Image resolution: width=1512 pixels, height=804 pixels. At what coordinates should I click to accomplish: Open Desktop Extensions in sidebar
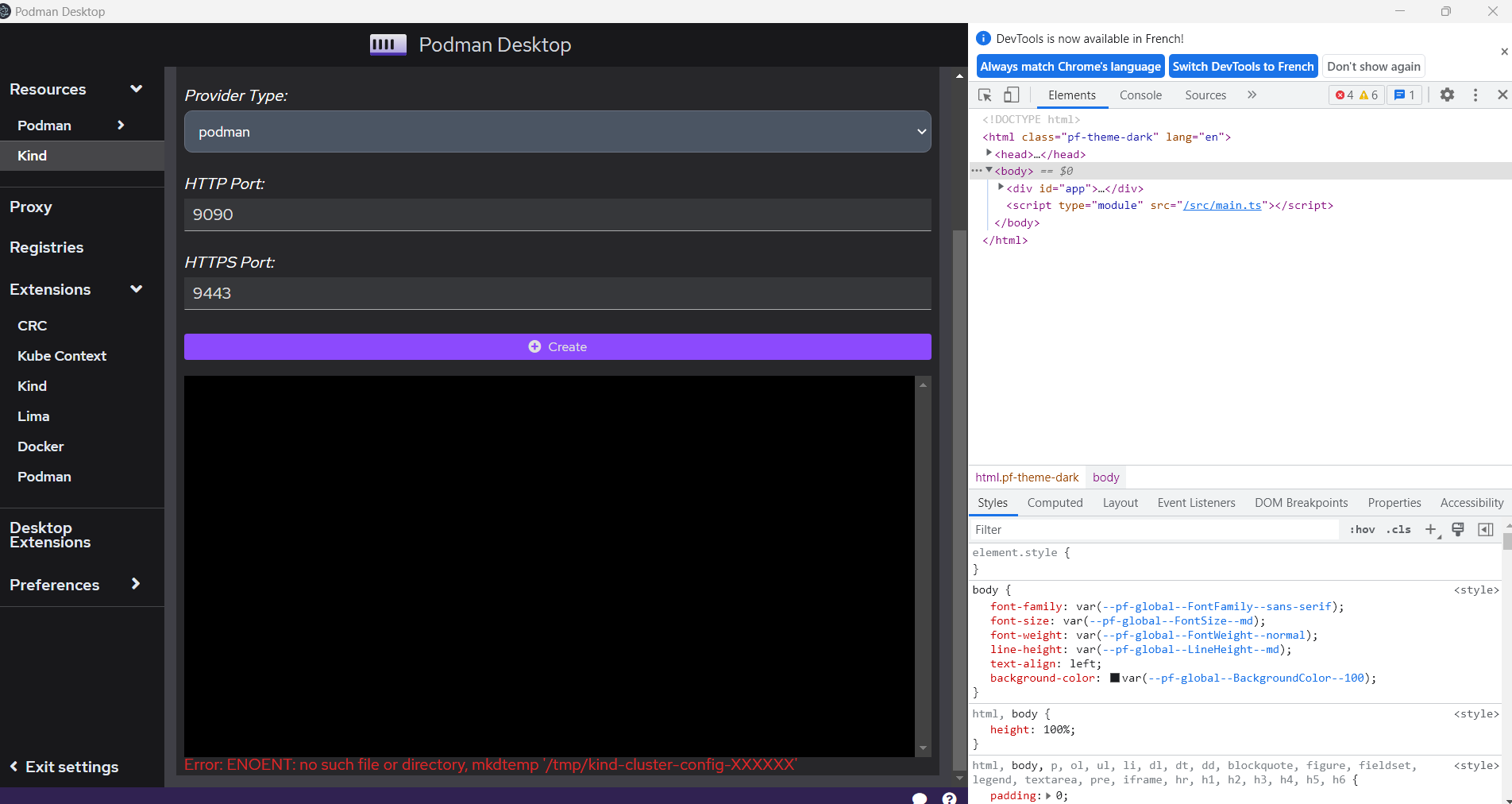tap(50, 535)
